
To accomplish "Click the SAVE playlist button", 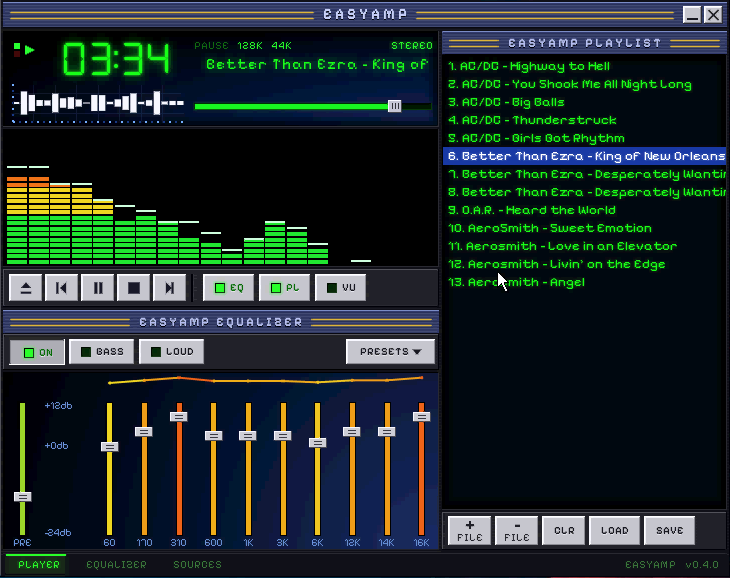I will point(669,531).
